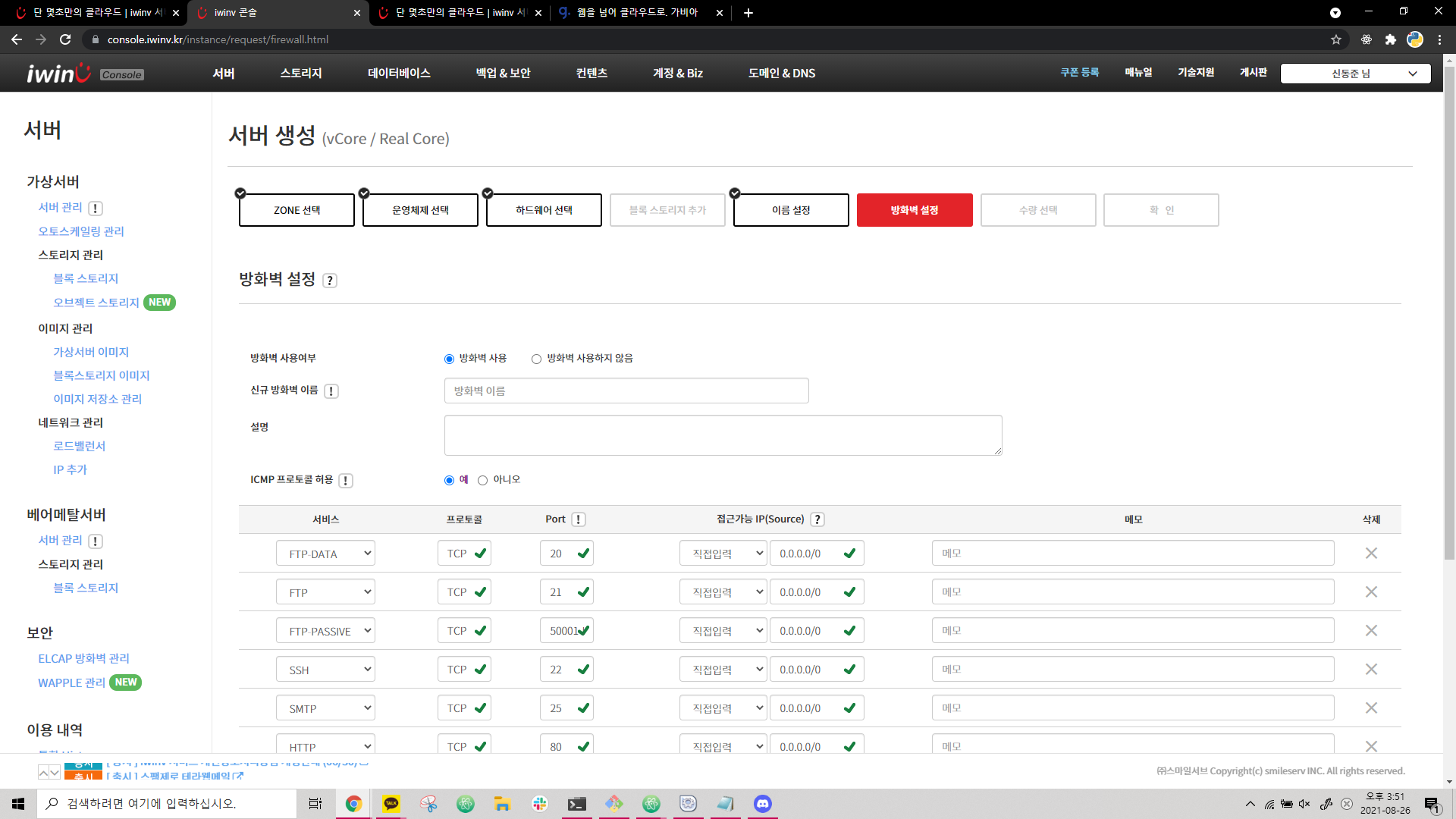
Task: Open the FTP-DATA service dropdown
Action: [x=325, y=554]
